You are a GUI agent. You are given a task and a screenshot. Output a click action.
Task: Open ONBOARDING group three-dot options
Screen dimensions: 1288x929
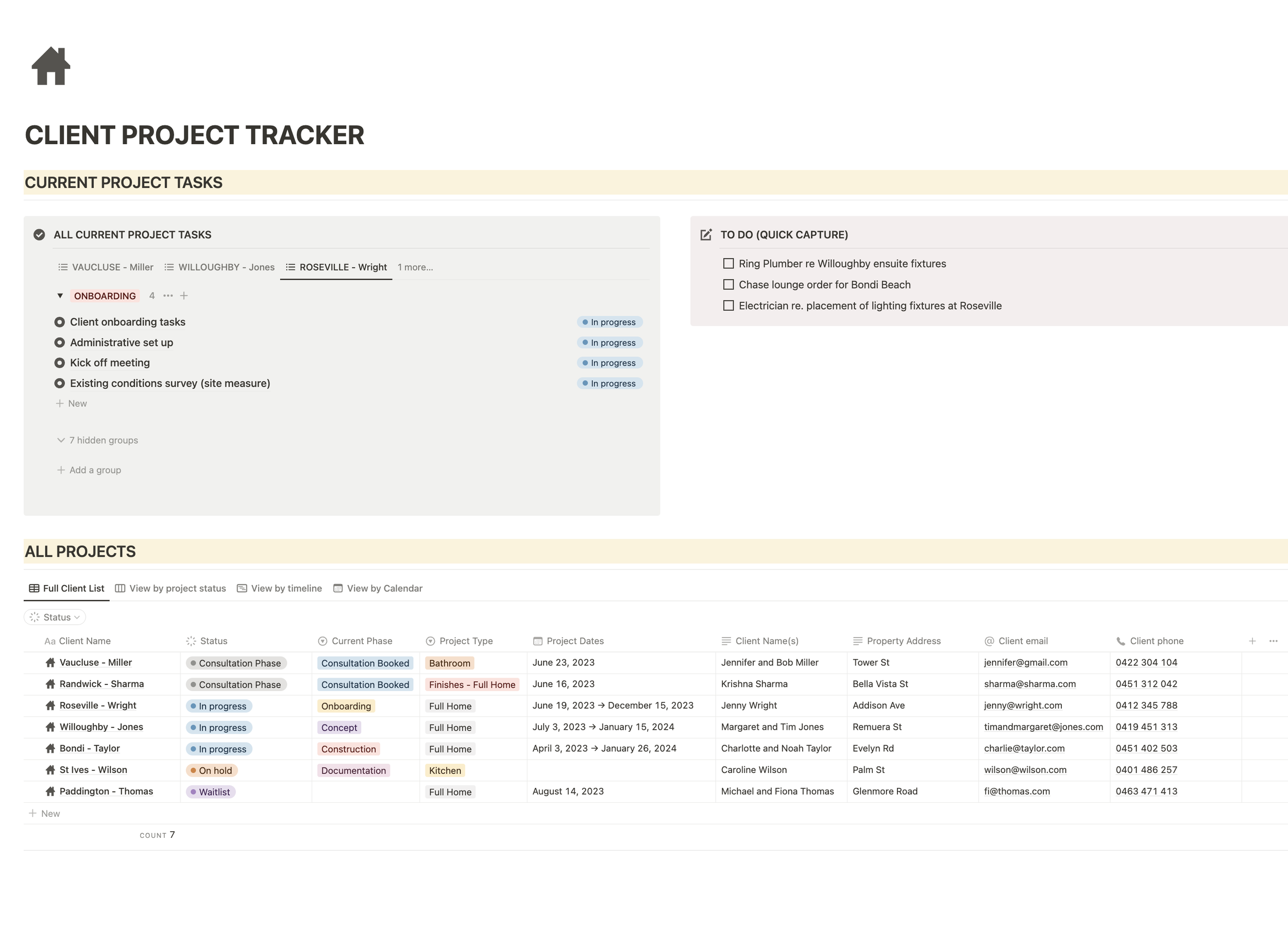pyautogui.click(x=168, y=296)
